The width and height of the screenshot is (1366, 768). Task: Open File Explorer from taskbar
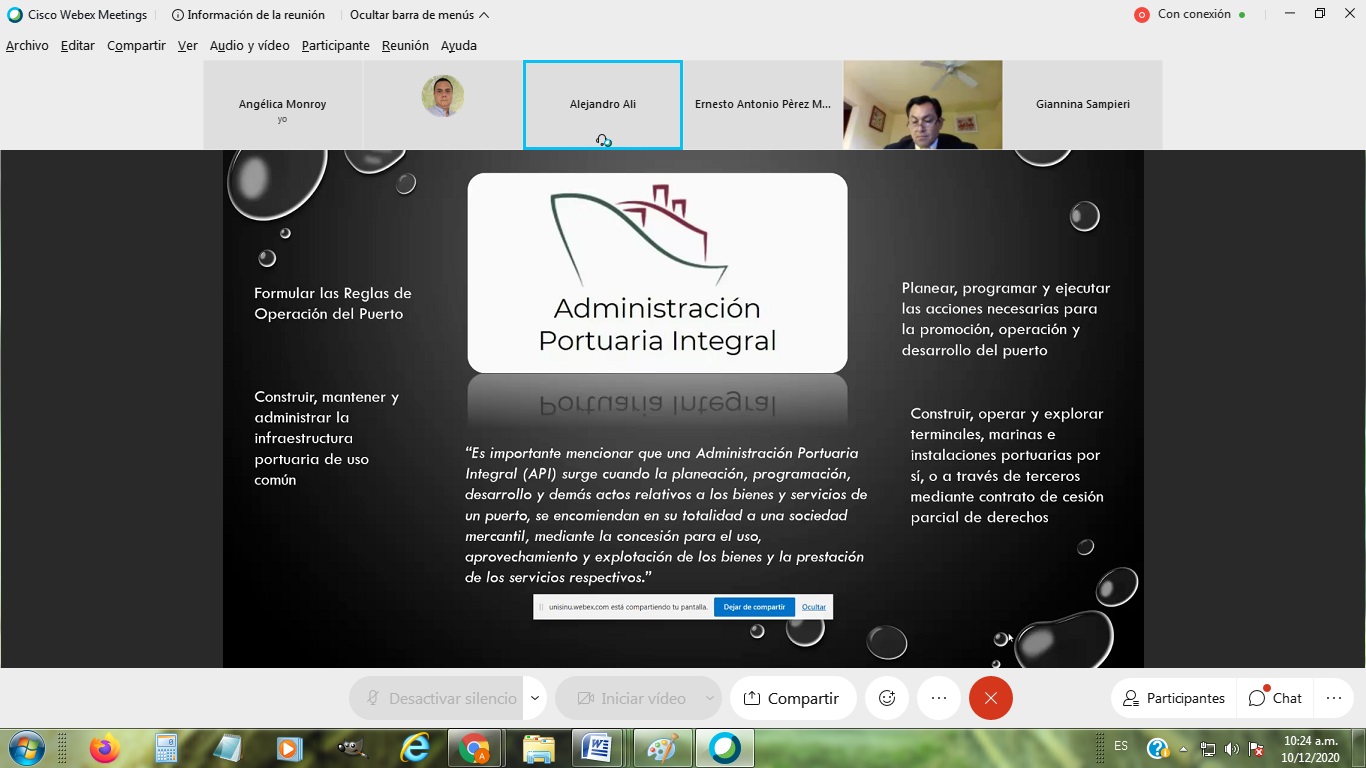point(538,748)
